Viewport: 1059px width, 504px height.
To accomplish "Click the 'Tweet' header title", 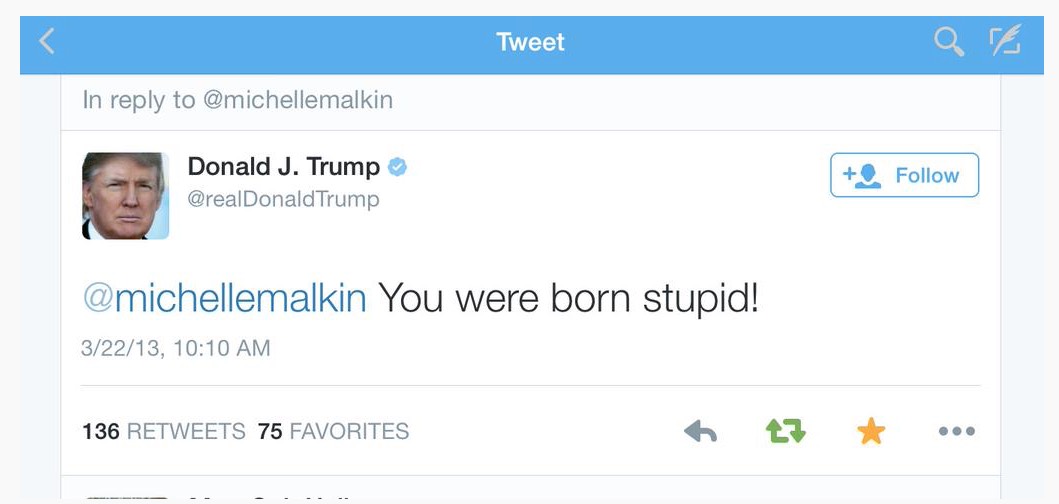I will (530, 42).
